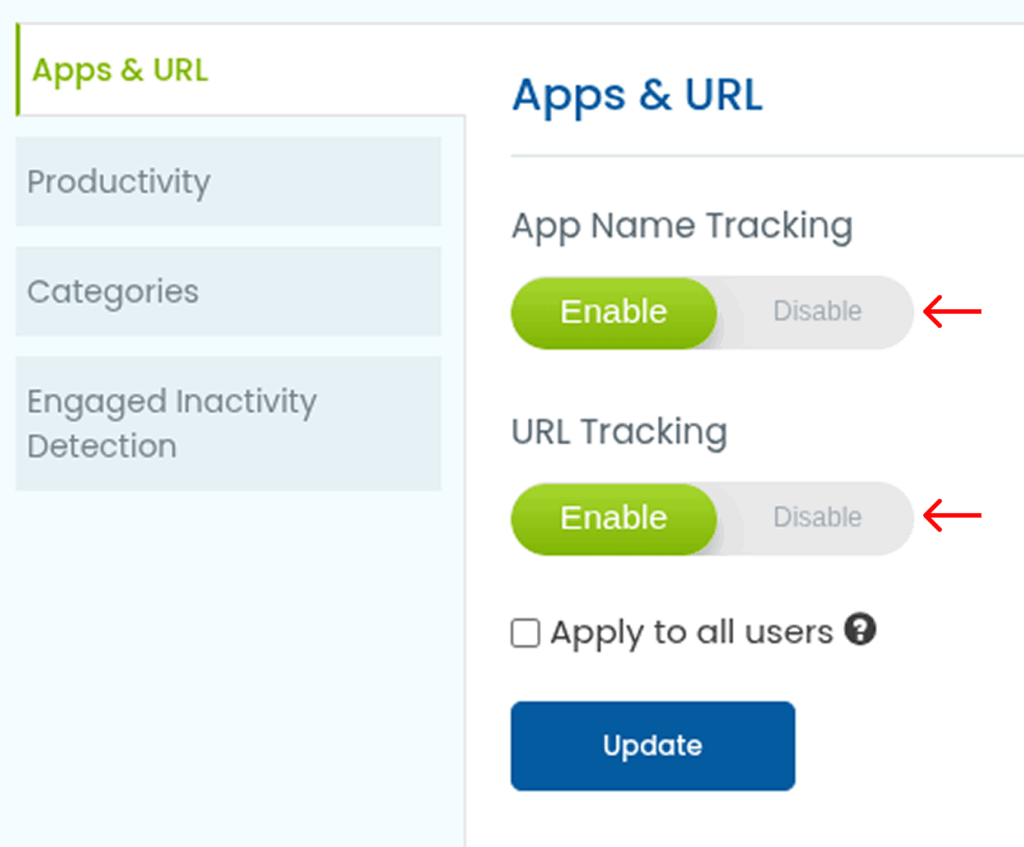Enable App Name Tracking

tap(614, 312)
